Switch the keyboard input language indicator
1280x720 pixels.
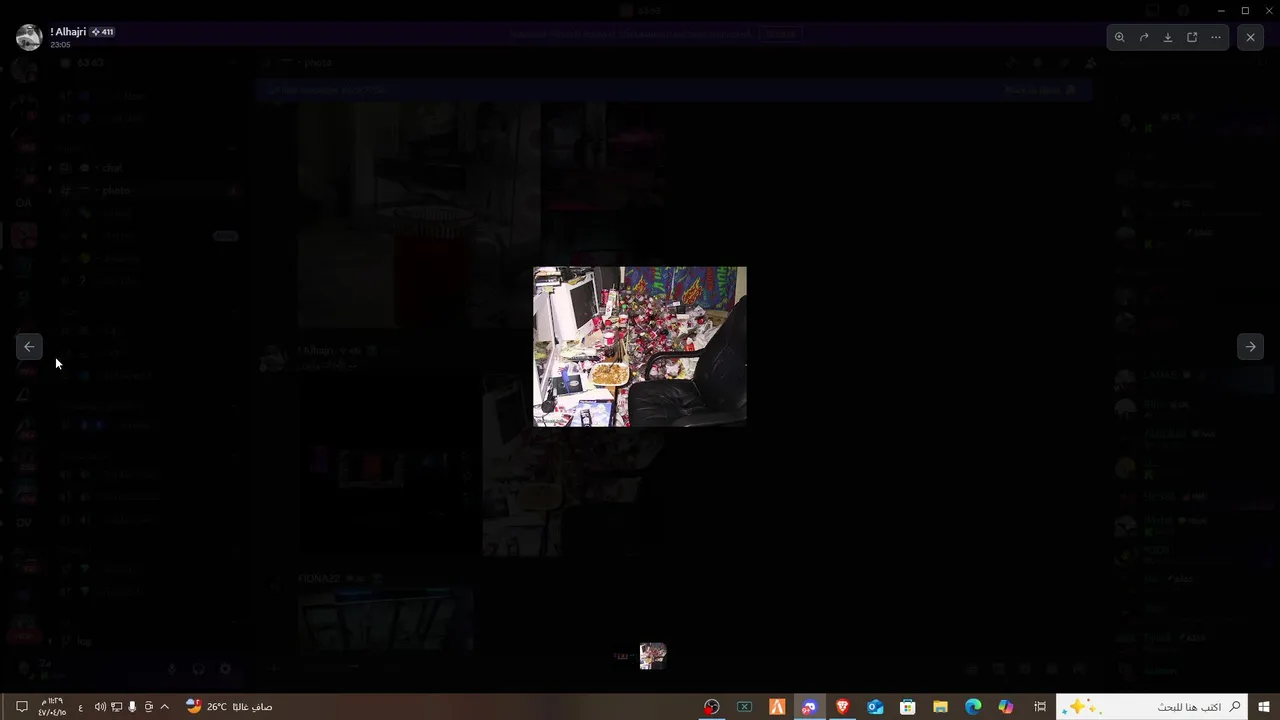(81, 707)
